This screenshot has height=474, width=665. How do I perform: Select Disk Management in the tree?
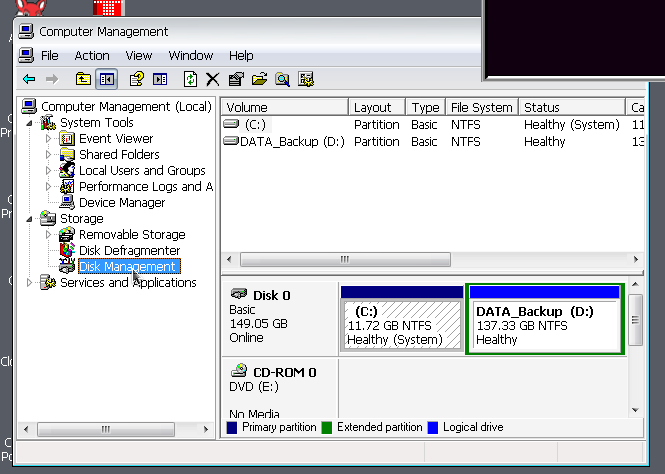[129, 267]
